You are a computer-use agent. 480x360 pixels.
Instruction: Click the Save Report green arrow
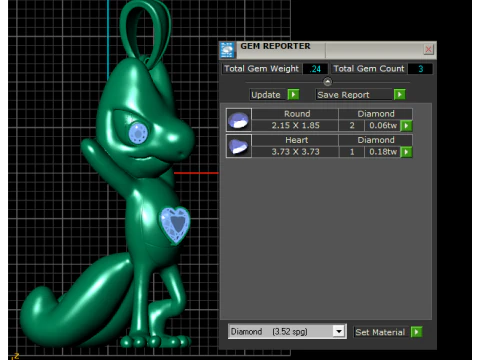tap(399, 95)
